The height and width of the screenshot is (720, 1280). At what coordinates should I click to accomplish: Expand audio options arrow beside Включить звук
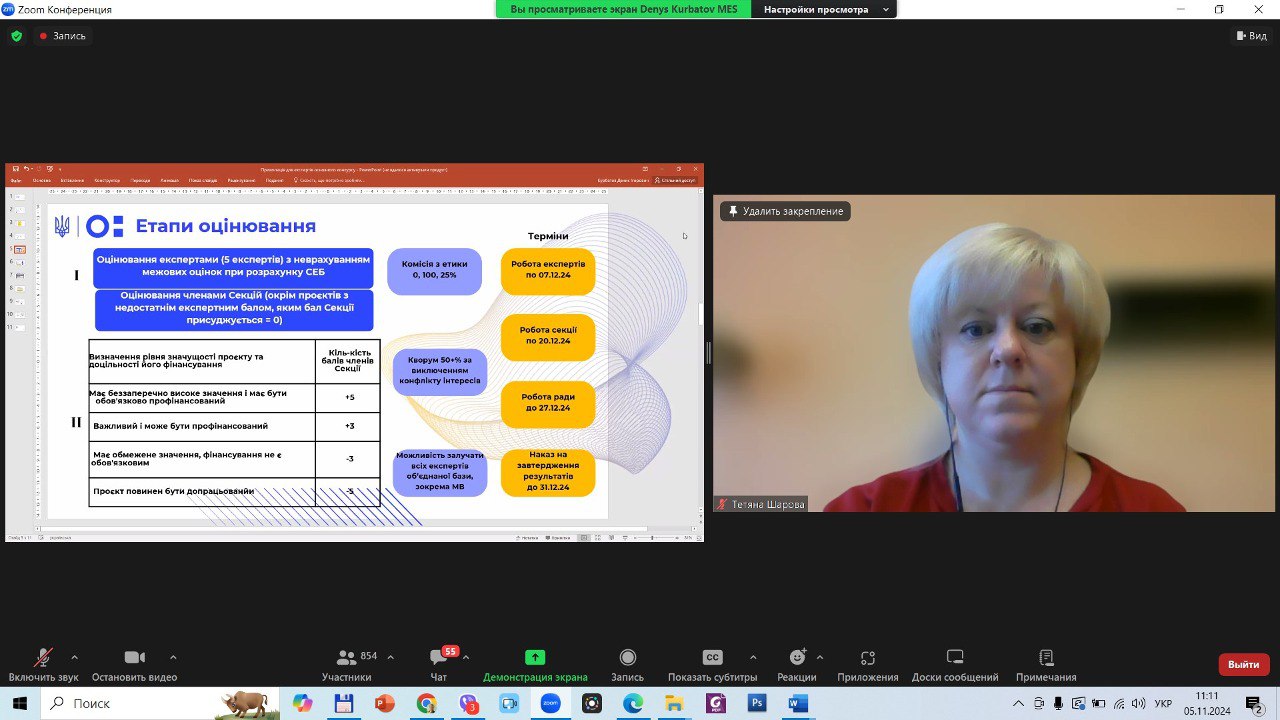[x=74, y=657]
